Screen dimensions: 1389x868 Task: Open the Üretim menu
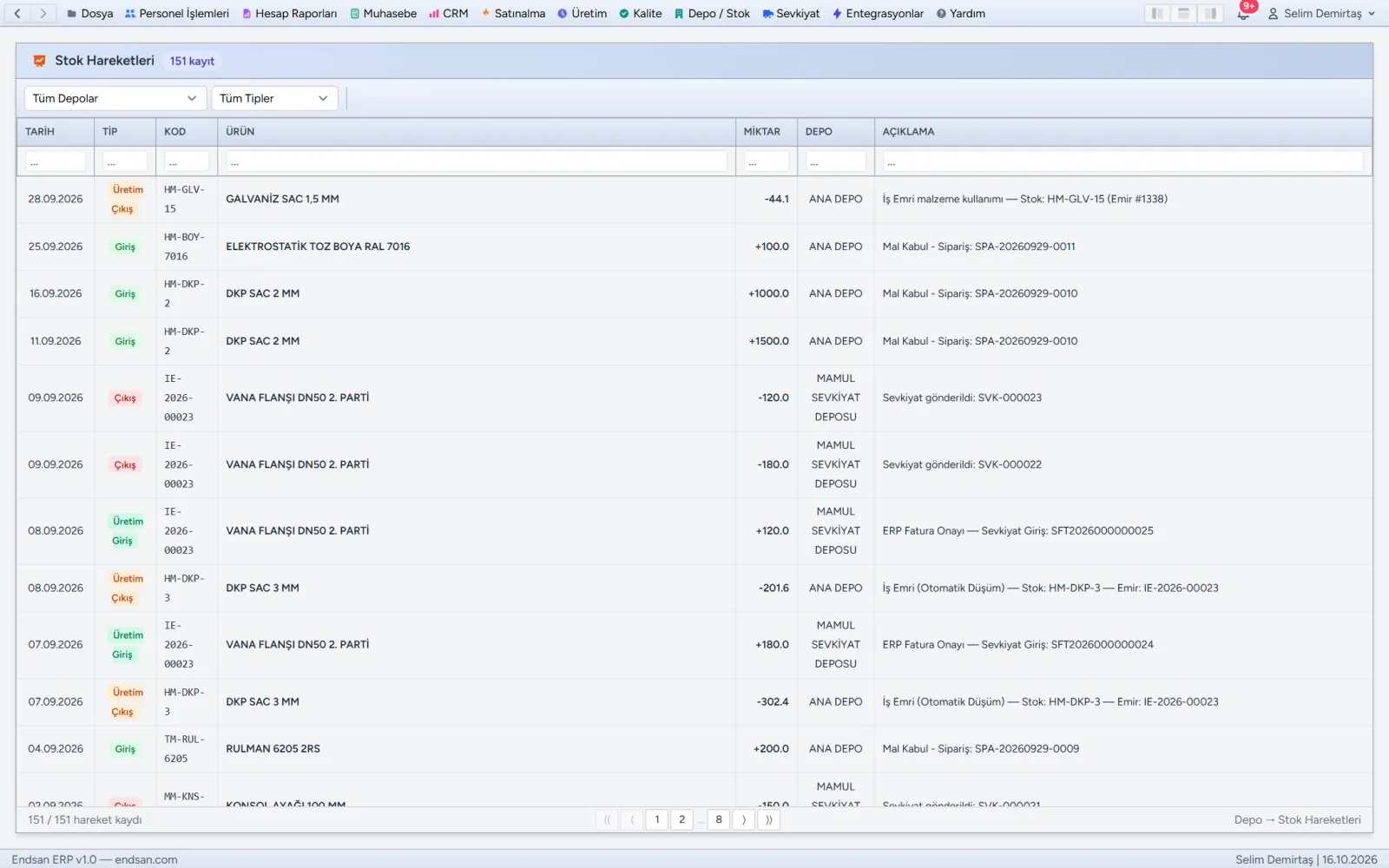click(582, 13)
